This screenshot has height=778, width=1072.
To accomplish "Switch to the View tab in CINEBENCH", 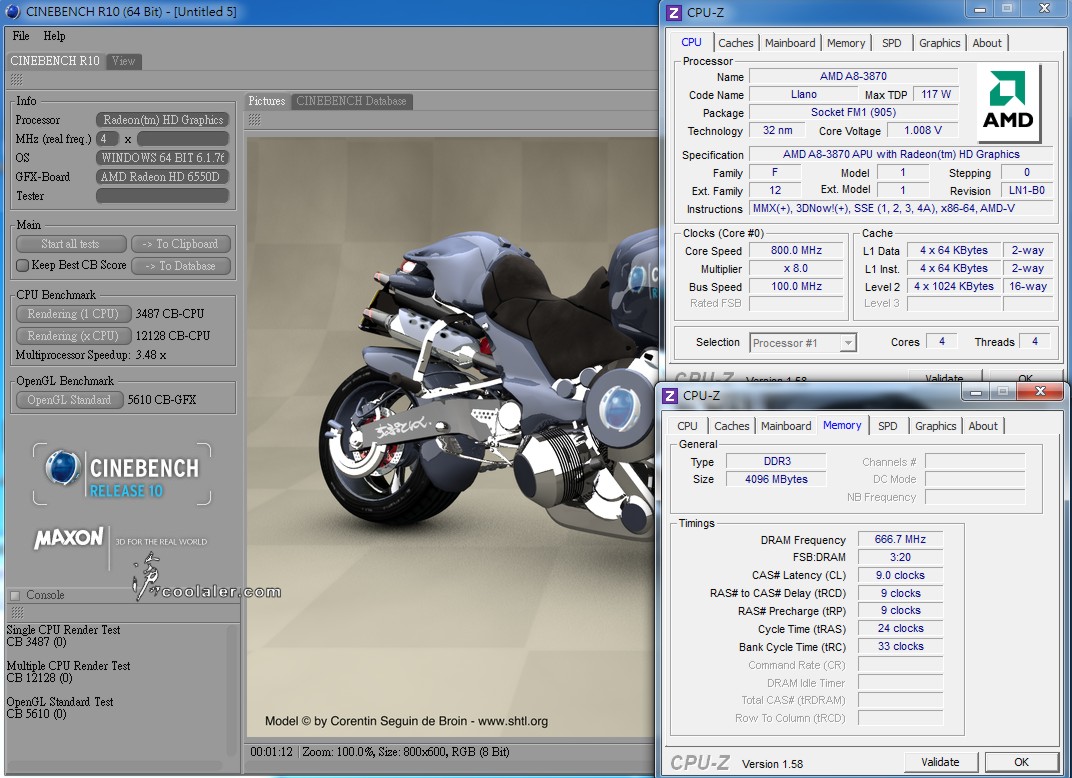I will tap(124, 61).
